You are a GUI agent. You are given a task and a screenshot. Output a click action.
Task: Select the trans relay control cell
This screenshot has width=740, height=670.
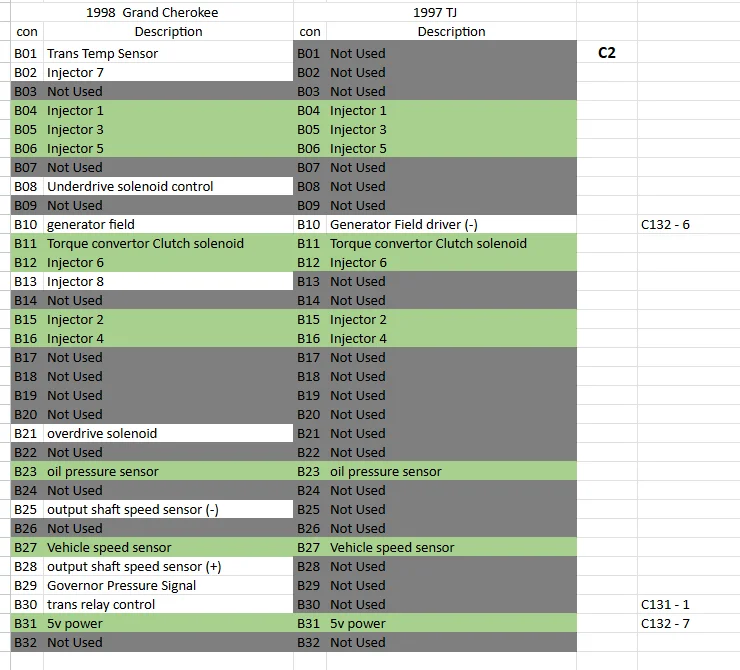click(168, 604)
